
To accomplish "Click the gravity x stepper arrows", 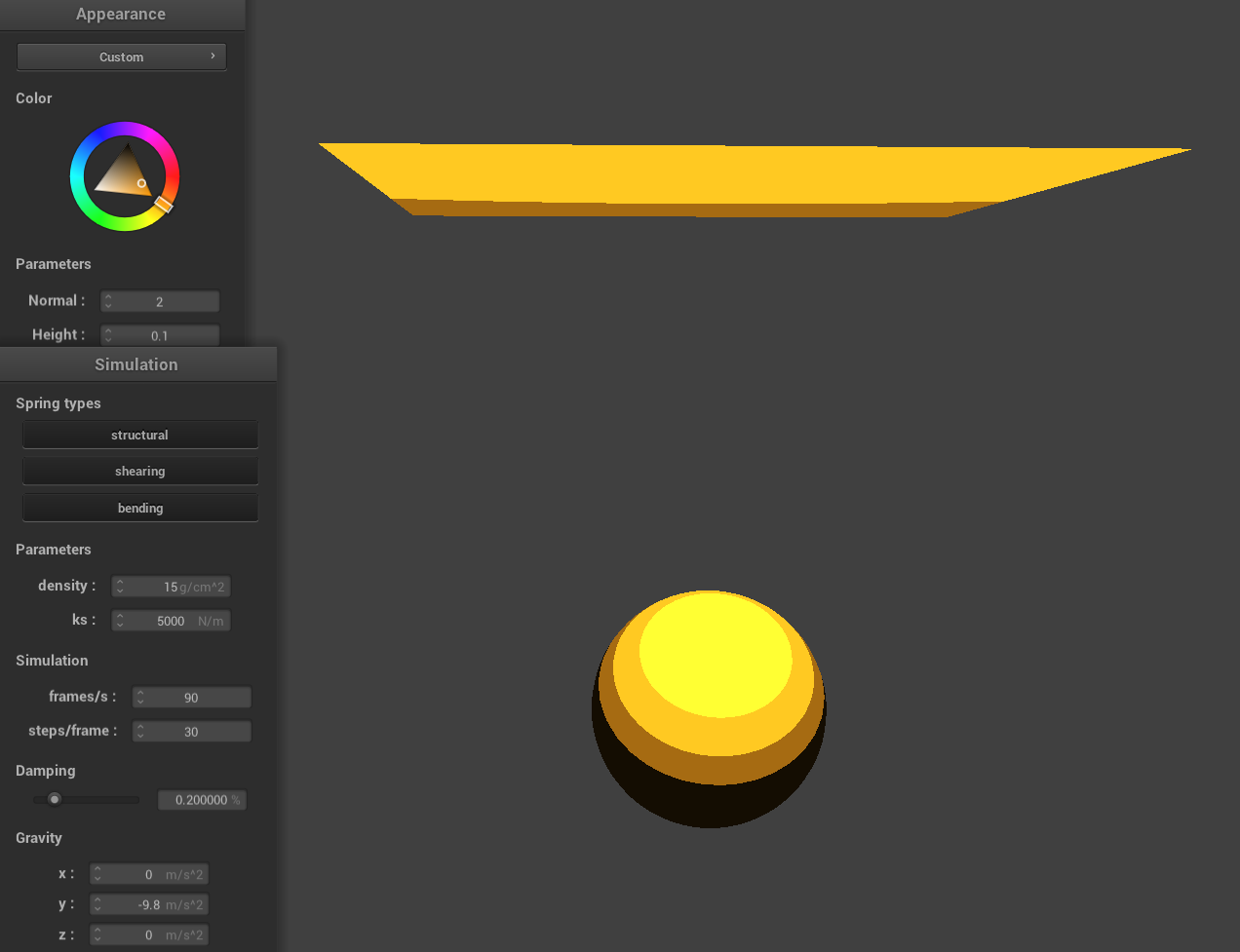I will (x=97, y=875).
